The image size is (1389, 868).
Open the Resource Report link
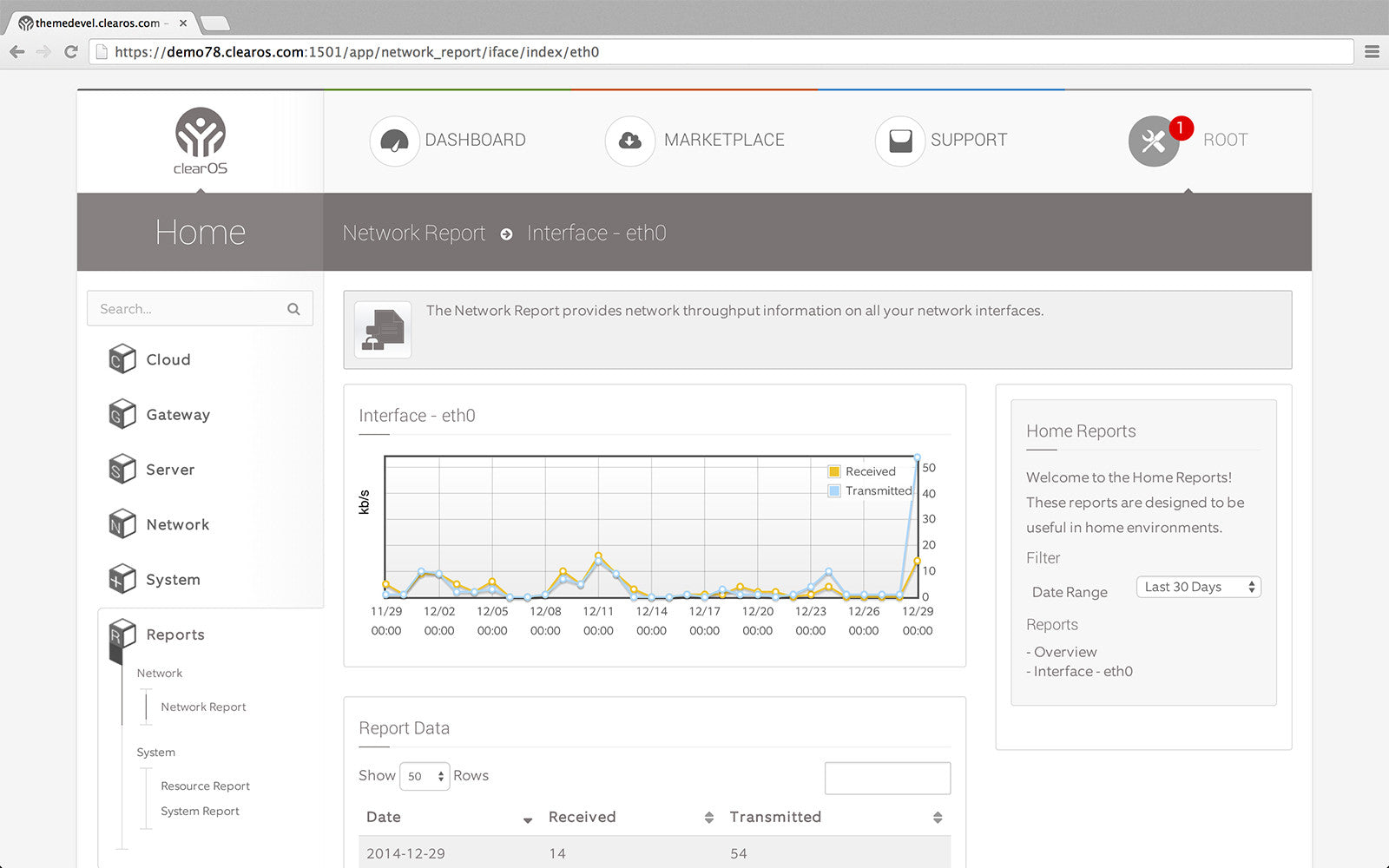(205, 786)
